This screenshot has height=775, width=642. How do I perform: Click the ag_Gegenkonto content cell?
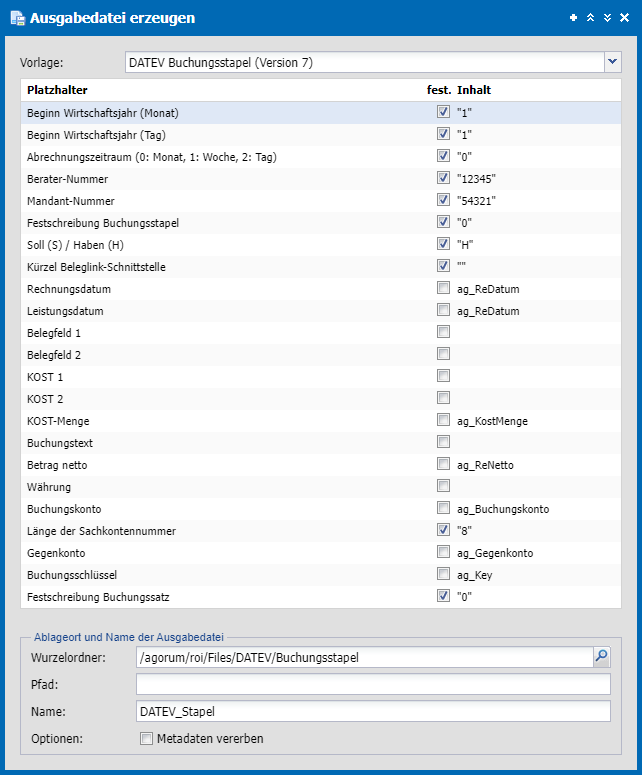[495, 553]
